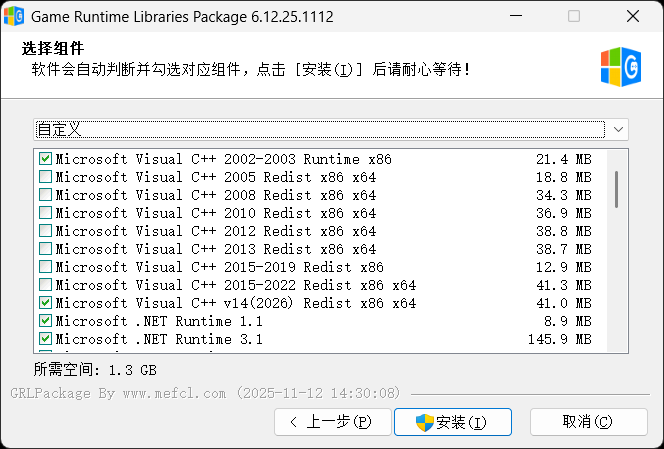Uncheck Visual C++ v14(2026) Redist checkbox
The height and width of the screenshot is (449, 664).
click(45, 303)
